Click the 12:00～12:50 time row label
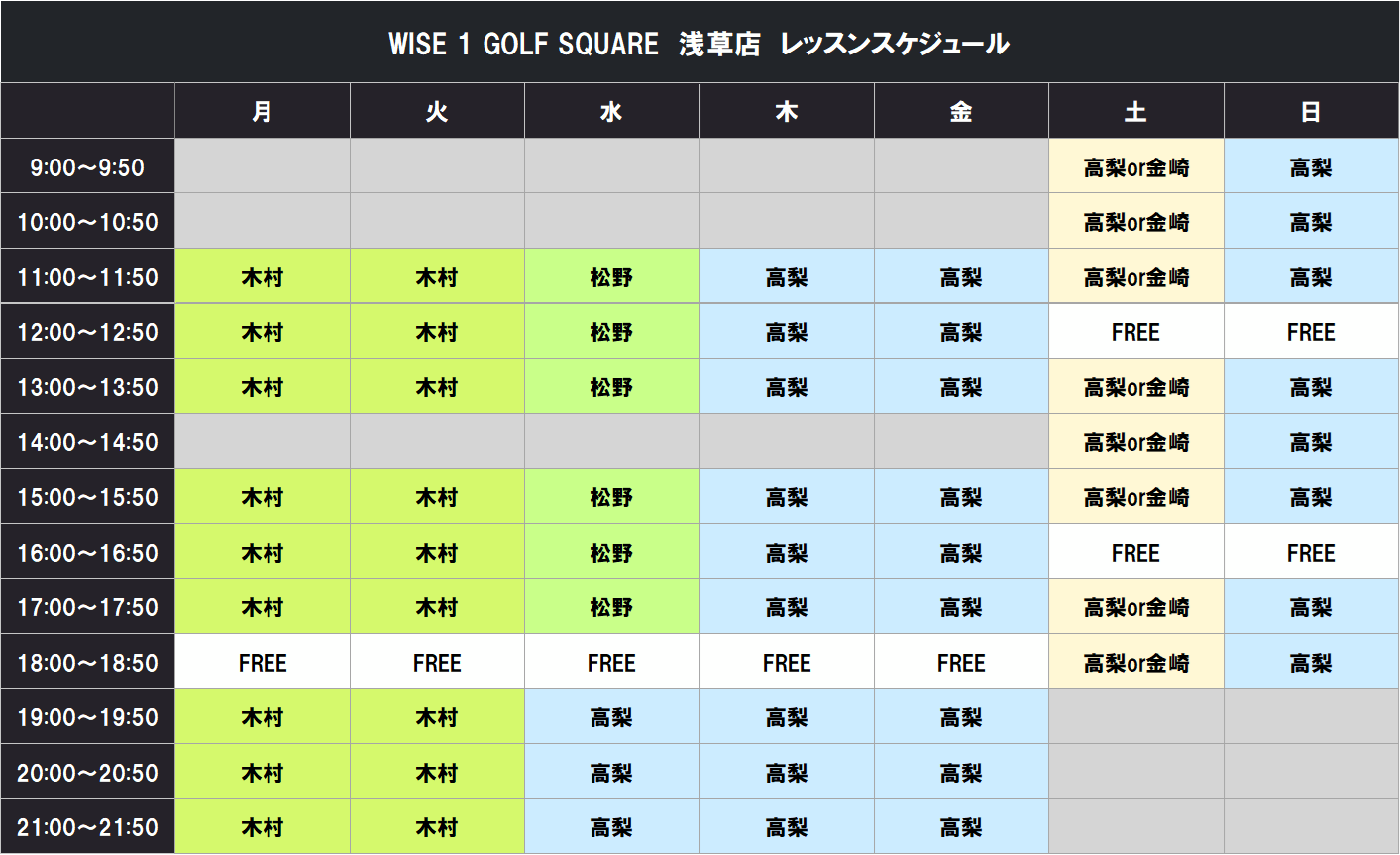This screenshot has width=1400, height=855. point(87,331)
